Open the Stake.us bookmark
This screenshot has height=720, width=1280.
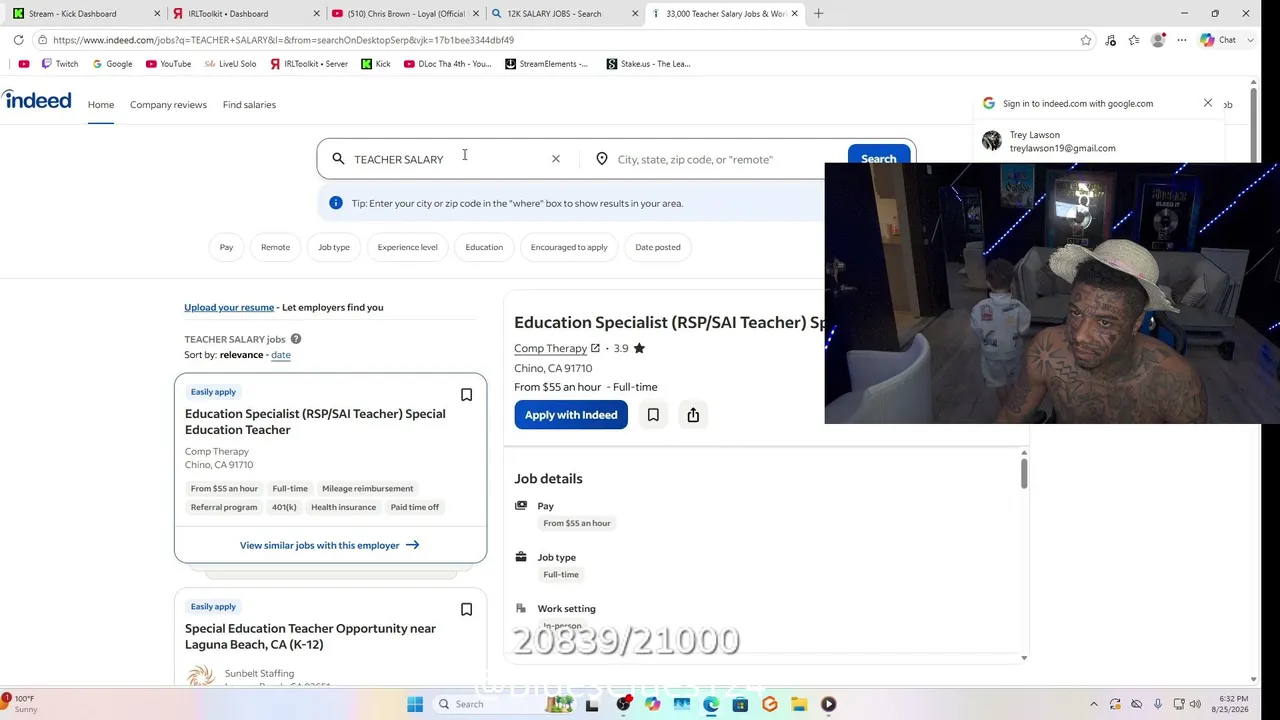(649, 64)
